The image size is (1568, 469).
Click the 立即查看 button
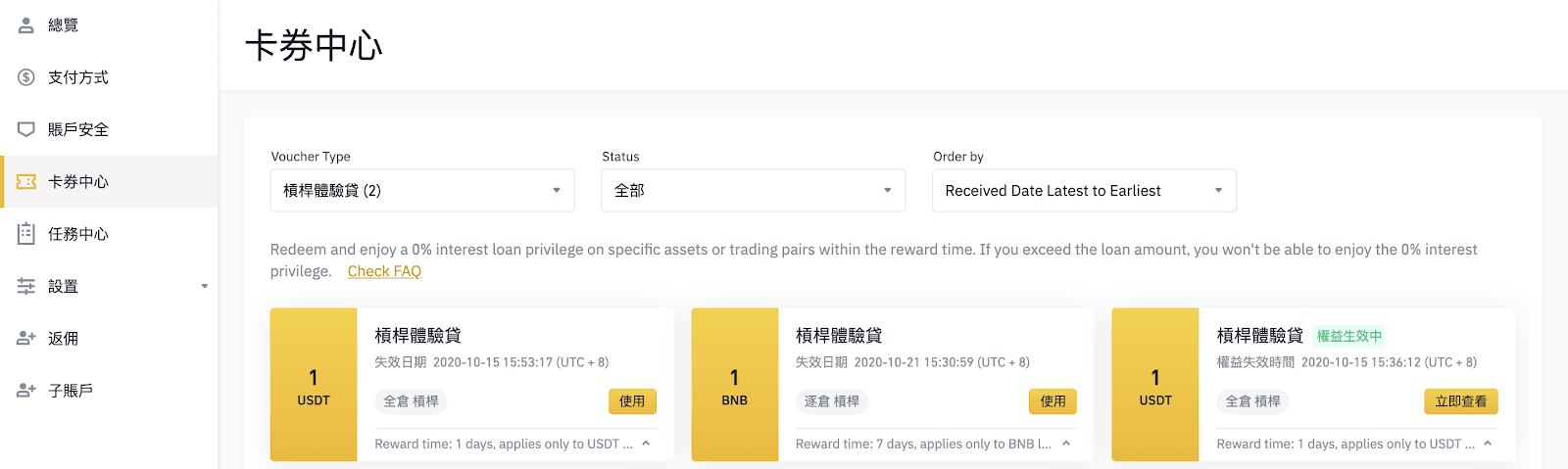point(1460,401)
